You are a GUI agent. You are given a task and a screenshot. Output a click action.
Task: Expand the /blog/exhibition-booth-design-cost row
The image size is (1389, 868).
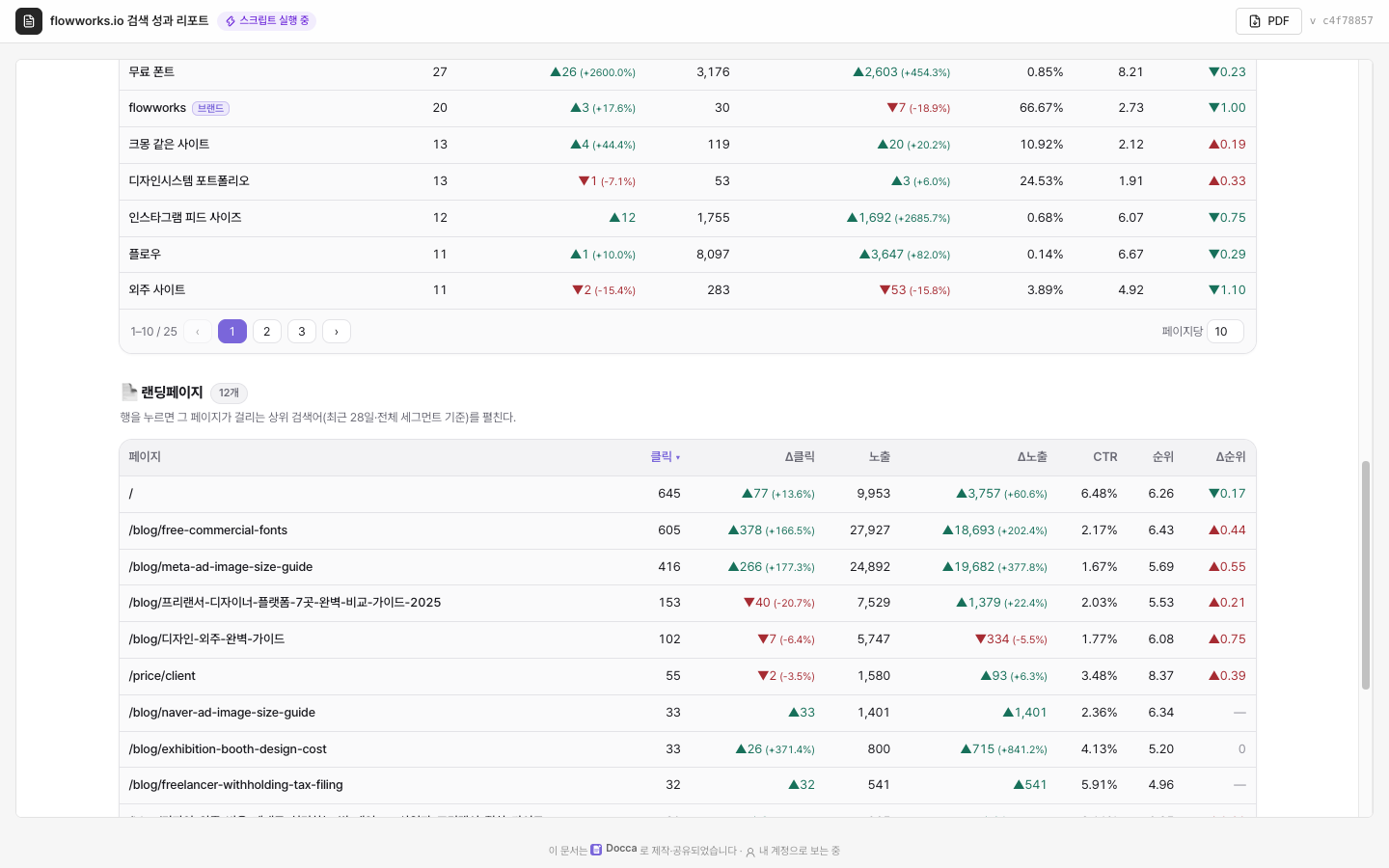[688, 749]
